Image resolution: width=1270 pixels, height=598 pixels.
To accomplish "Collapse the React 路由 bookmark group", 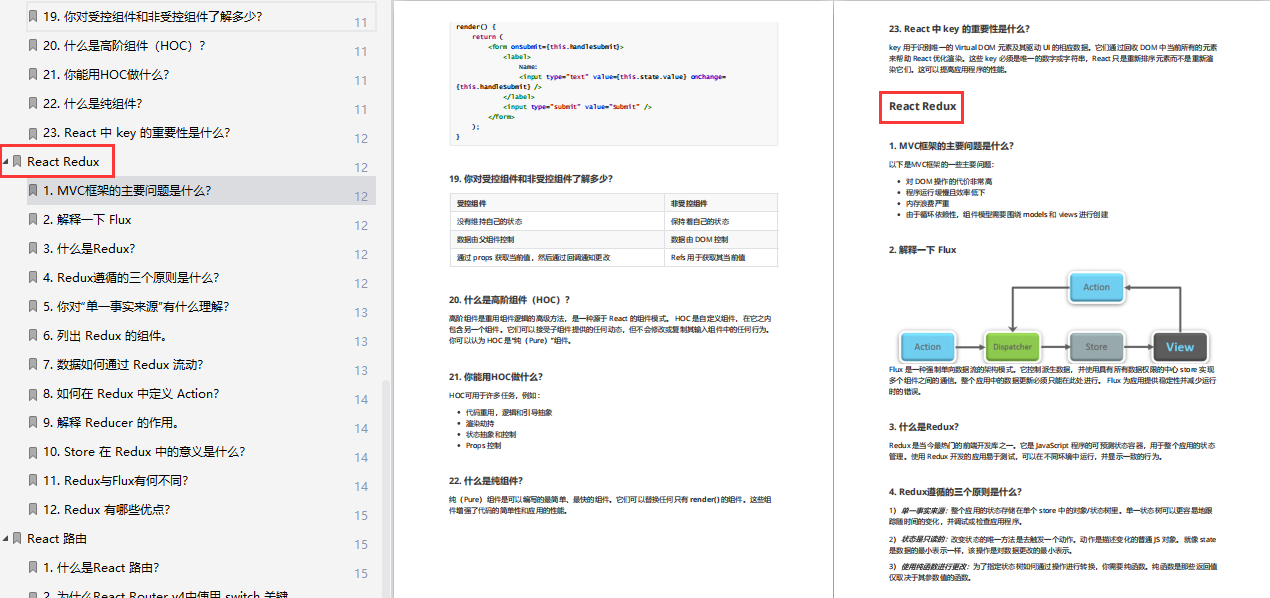I will coord(6,538).
